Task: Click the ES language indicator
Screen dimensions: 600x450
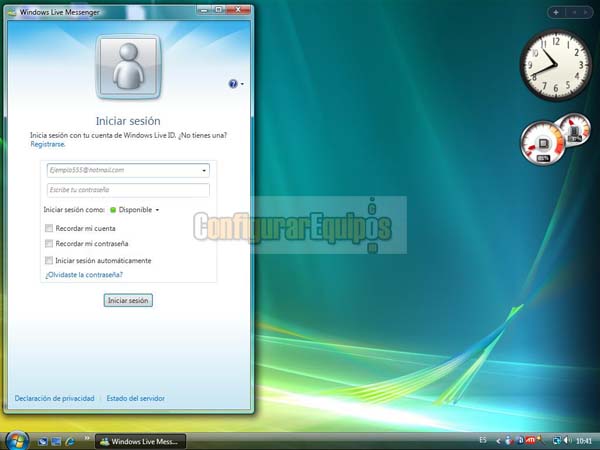Action: point(483,440)
